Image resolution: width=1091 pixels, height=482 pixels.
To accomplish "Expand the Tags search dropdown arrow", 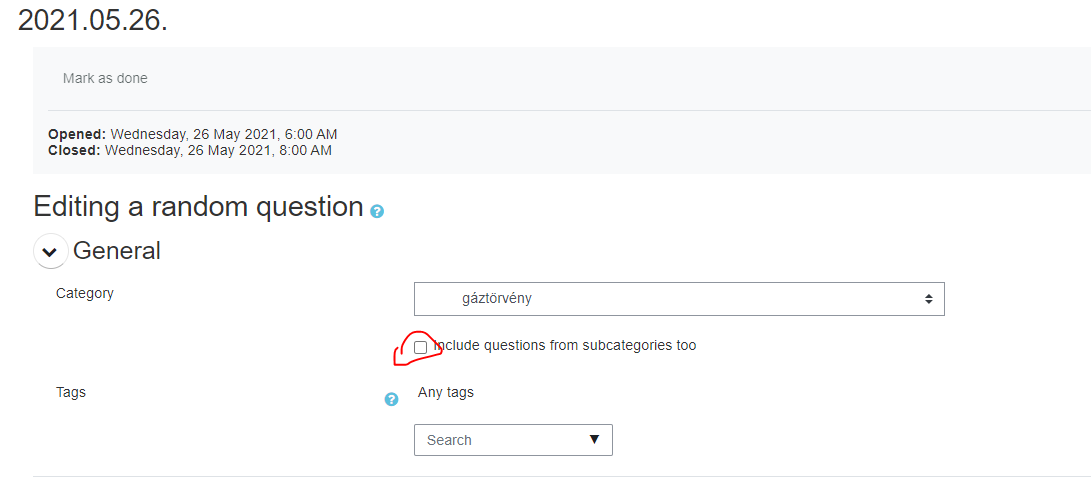I will coord(594,440).
